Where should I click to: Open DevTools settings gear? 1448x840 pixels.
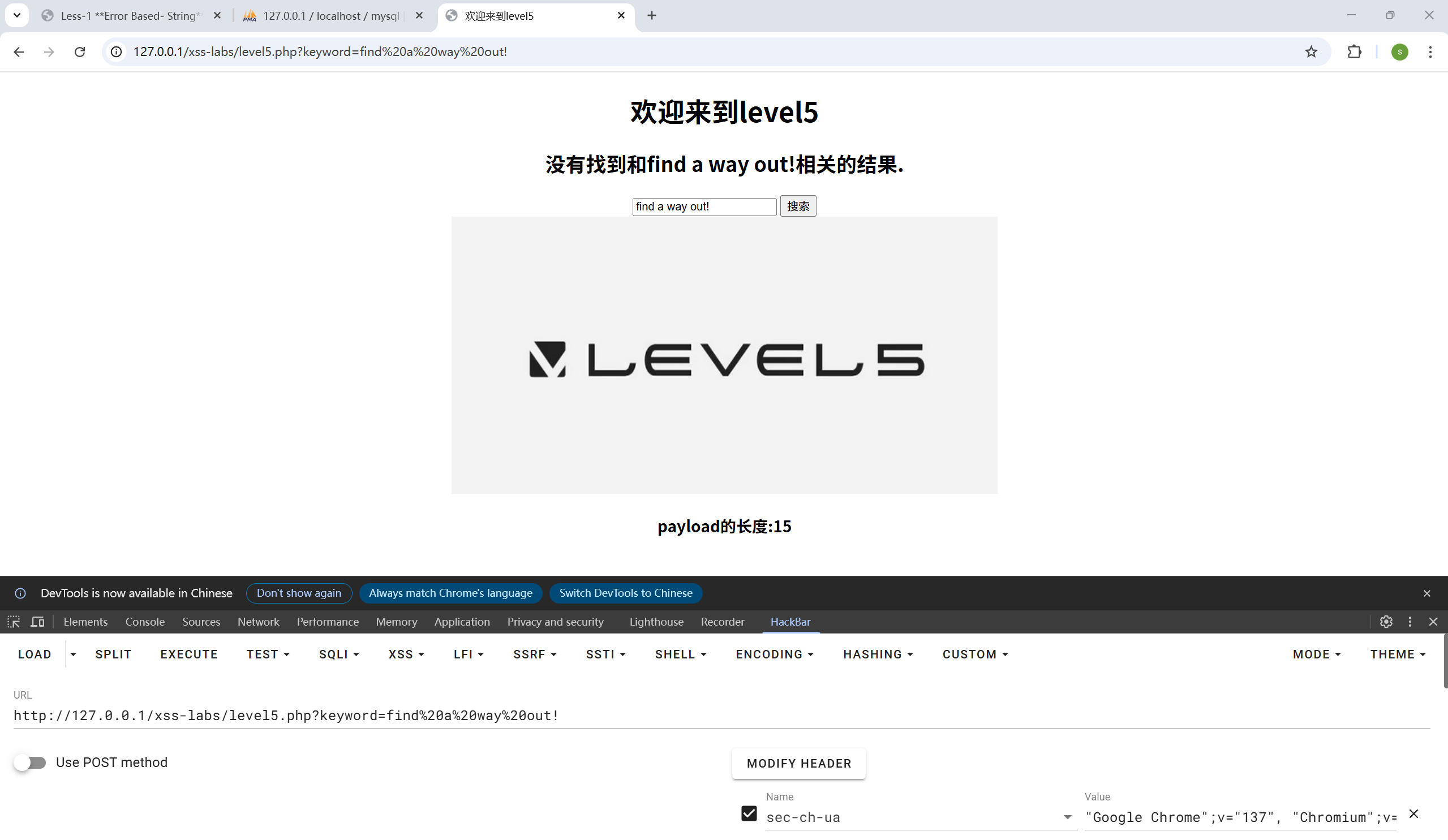coord(1386,622)
